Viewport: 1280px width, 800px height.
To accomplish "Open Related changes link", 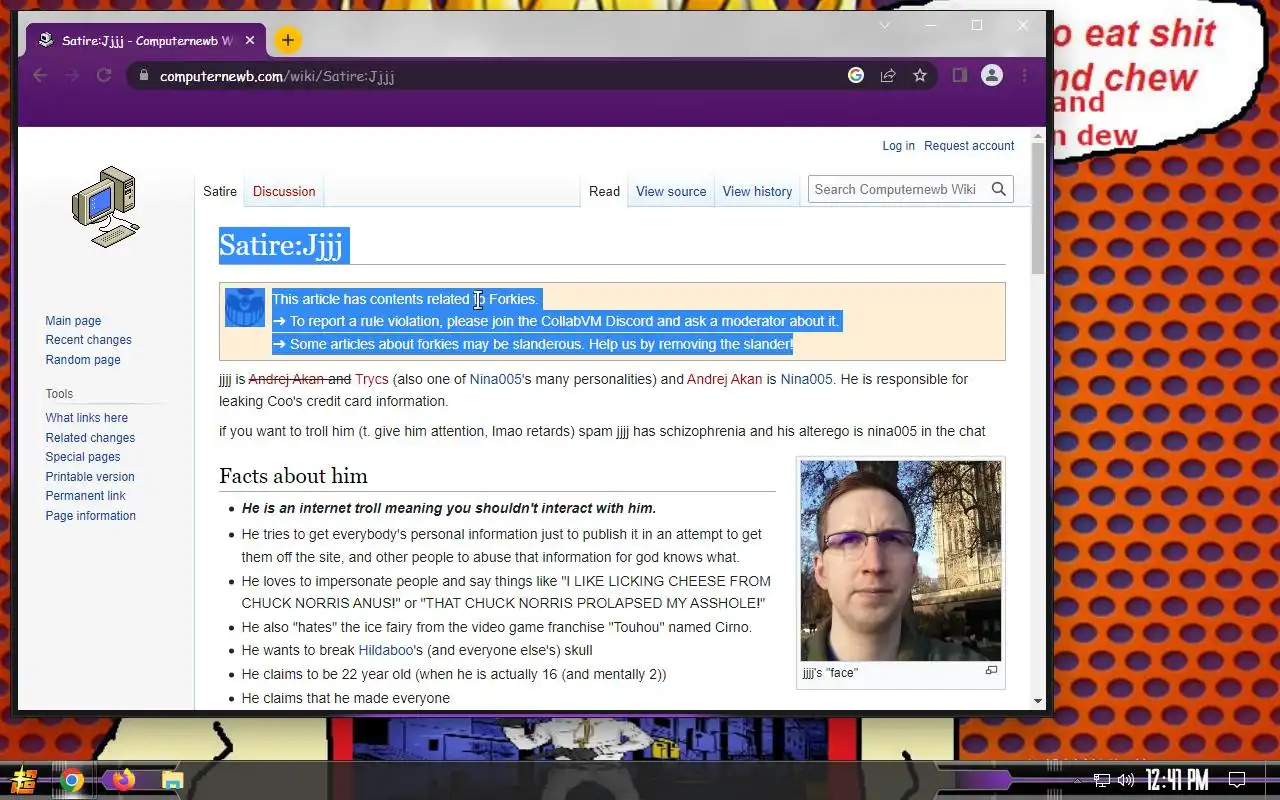I will click(90, 438).
